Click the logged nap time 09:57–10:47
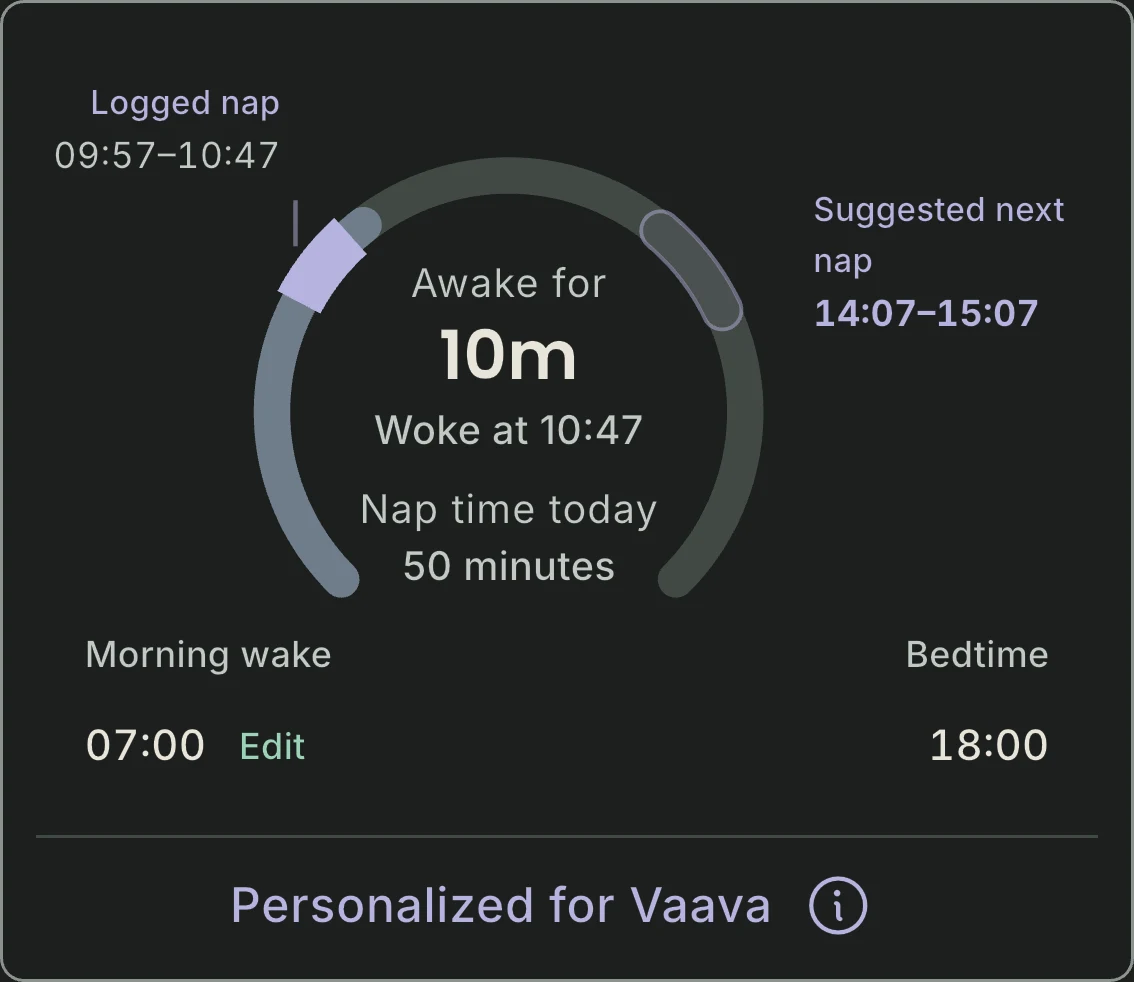Screen dimensions: 1134x982 click(166, 155)
